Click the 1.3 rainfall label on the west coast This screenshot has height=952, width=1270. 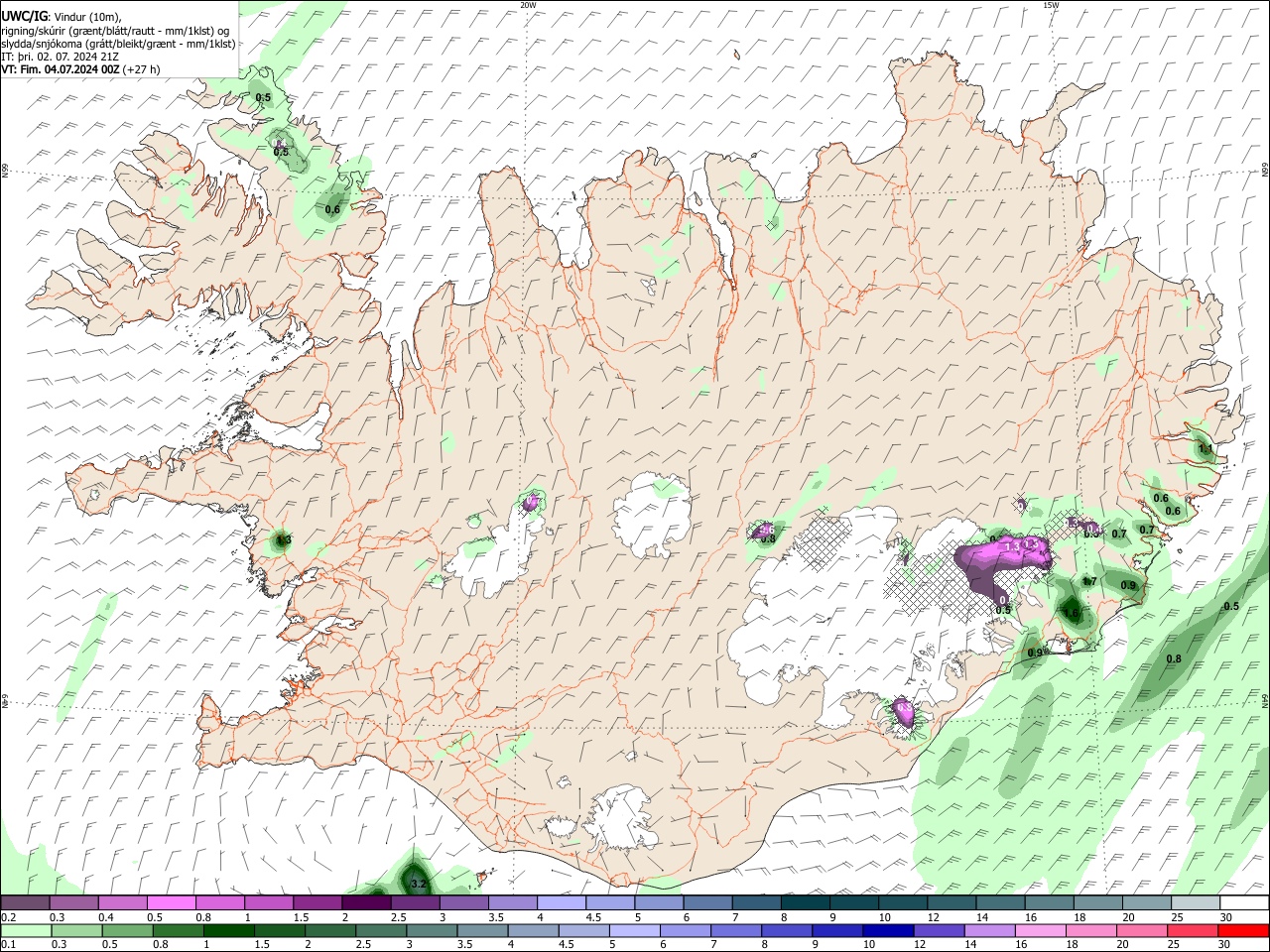pyautogui.click(x=283, y=540)
